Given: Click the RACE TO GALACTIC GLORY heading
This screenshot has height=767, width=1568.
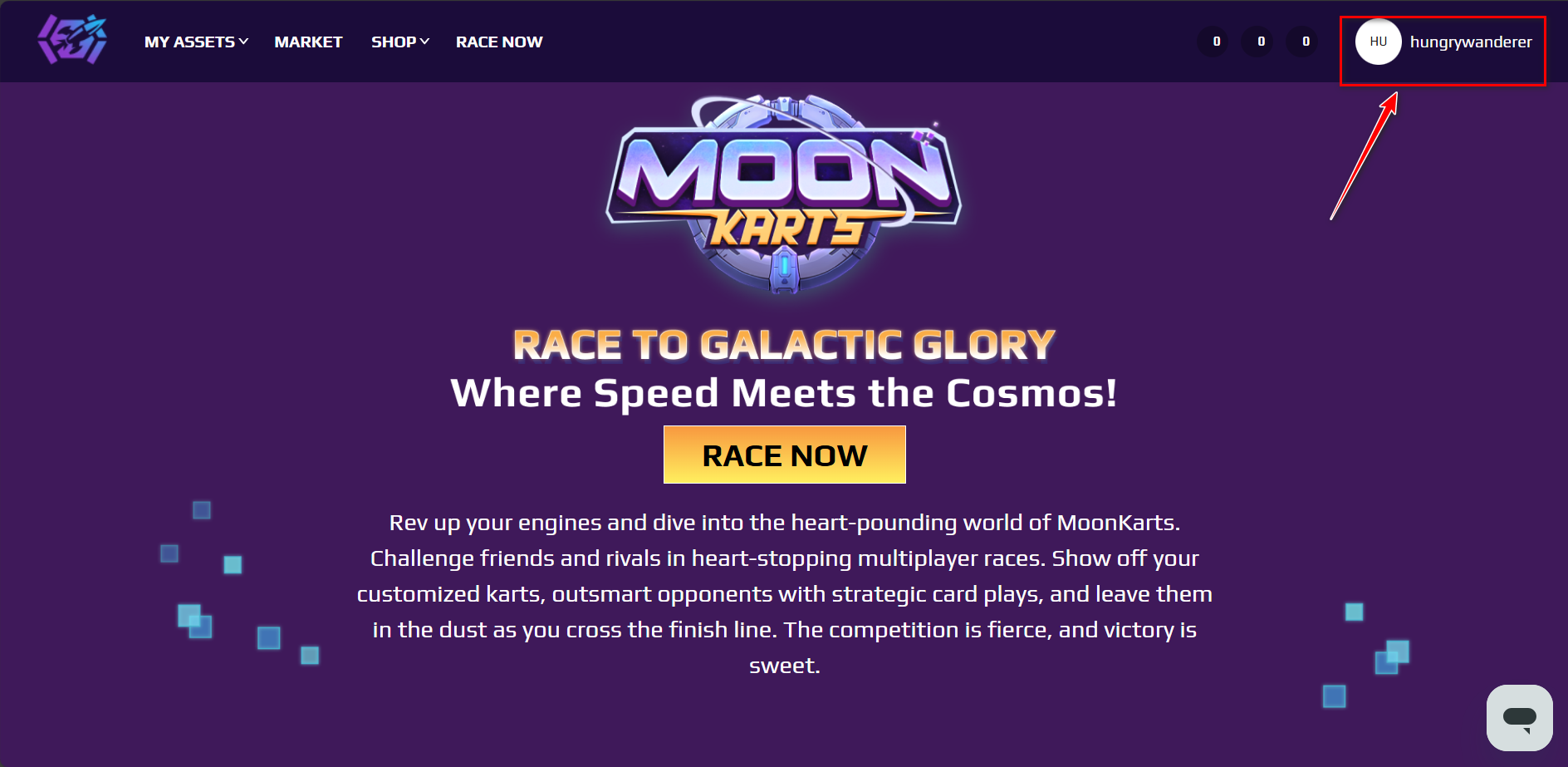Looking at the screenshot, I should pyautogui.click(x=784, y=345).
